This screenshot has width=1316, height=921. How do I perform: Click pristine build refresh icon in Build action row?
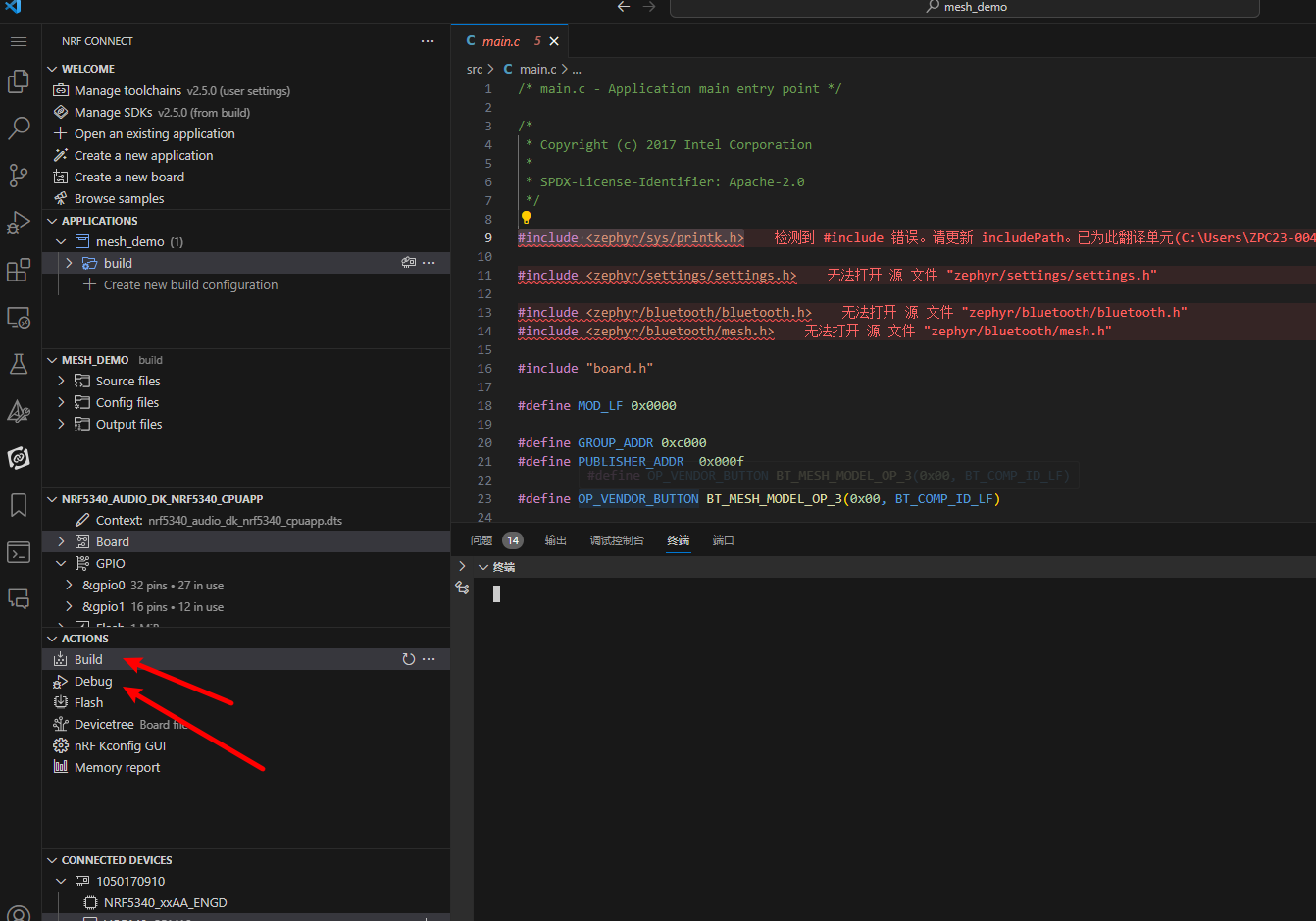[409, 659]
